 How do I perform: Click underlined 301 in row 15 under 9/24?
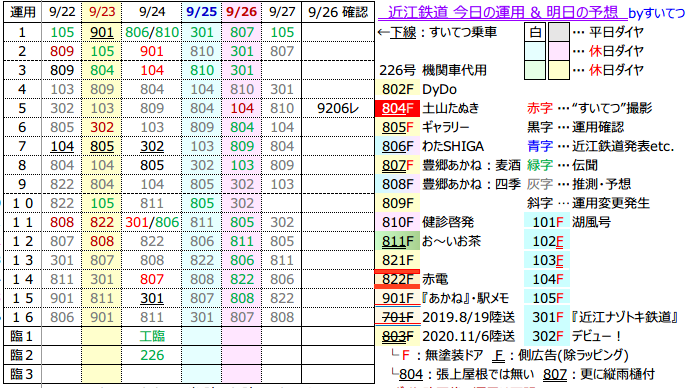pyautogui.click(x=152, y=298)
